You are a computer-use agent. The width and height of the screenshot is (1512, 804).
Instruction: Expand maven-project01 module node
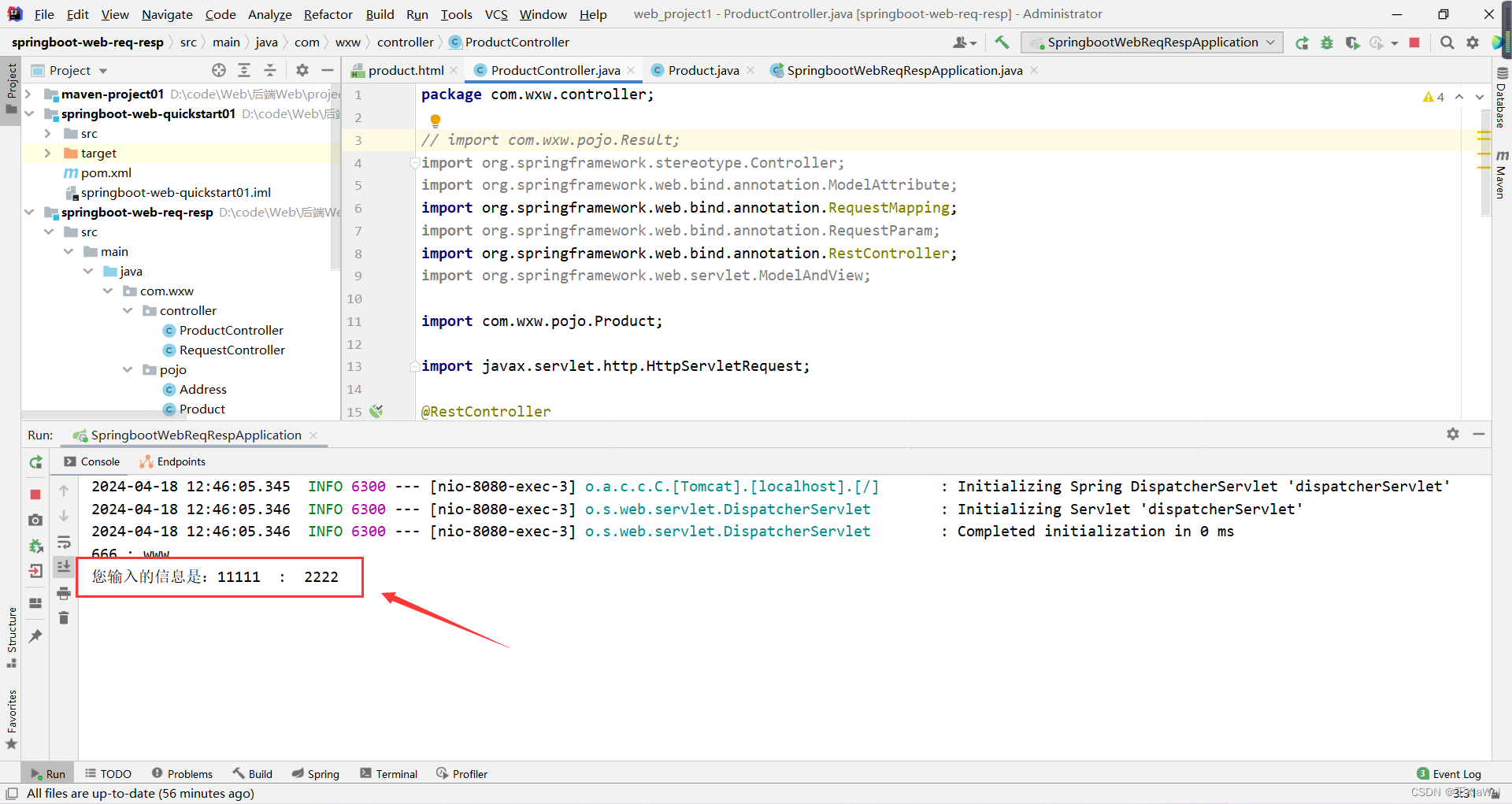click(x=28, y=94)
